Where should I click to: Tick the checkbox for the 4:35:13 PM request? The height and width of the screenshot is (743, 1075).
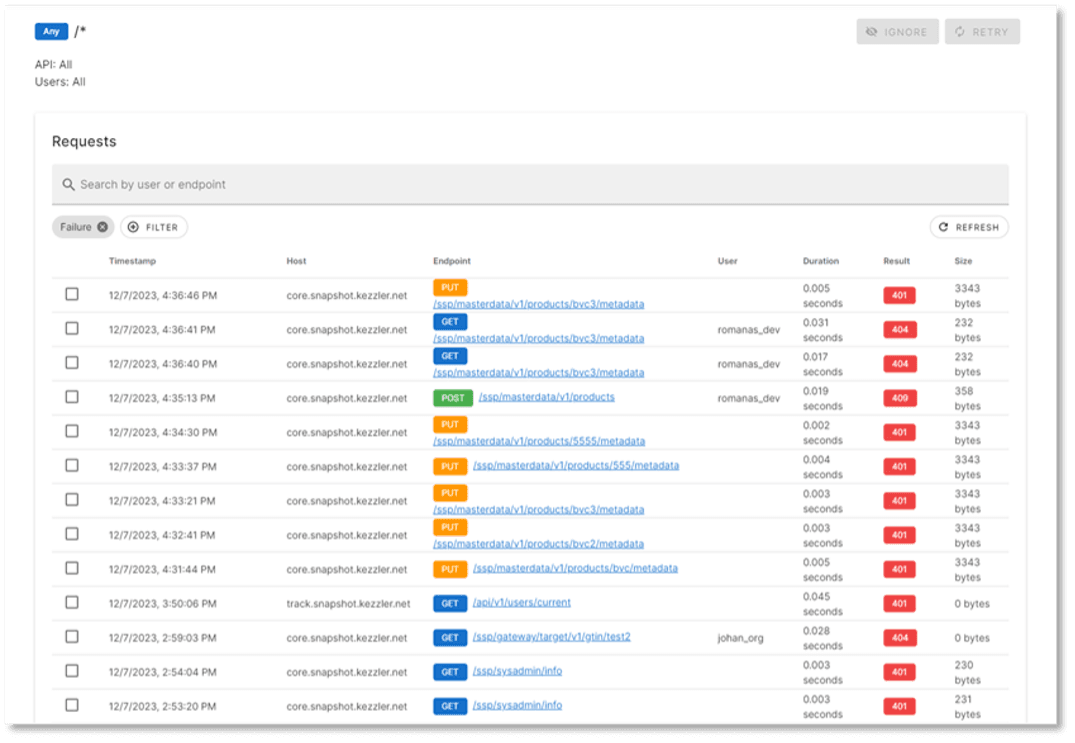72,397
